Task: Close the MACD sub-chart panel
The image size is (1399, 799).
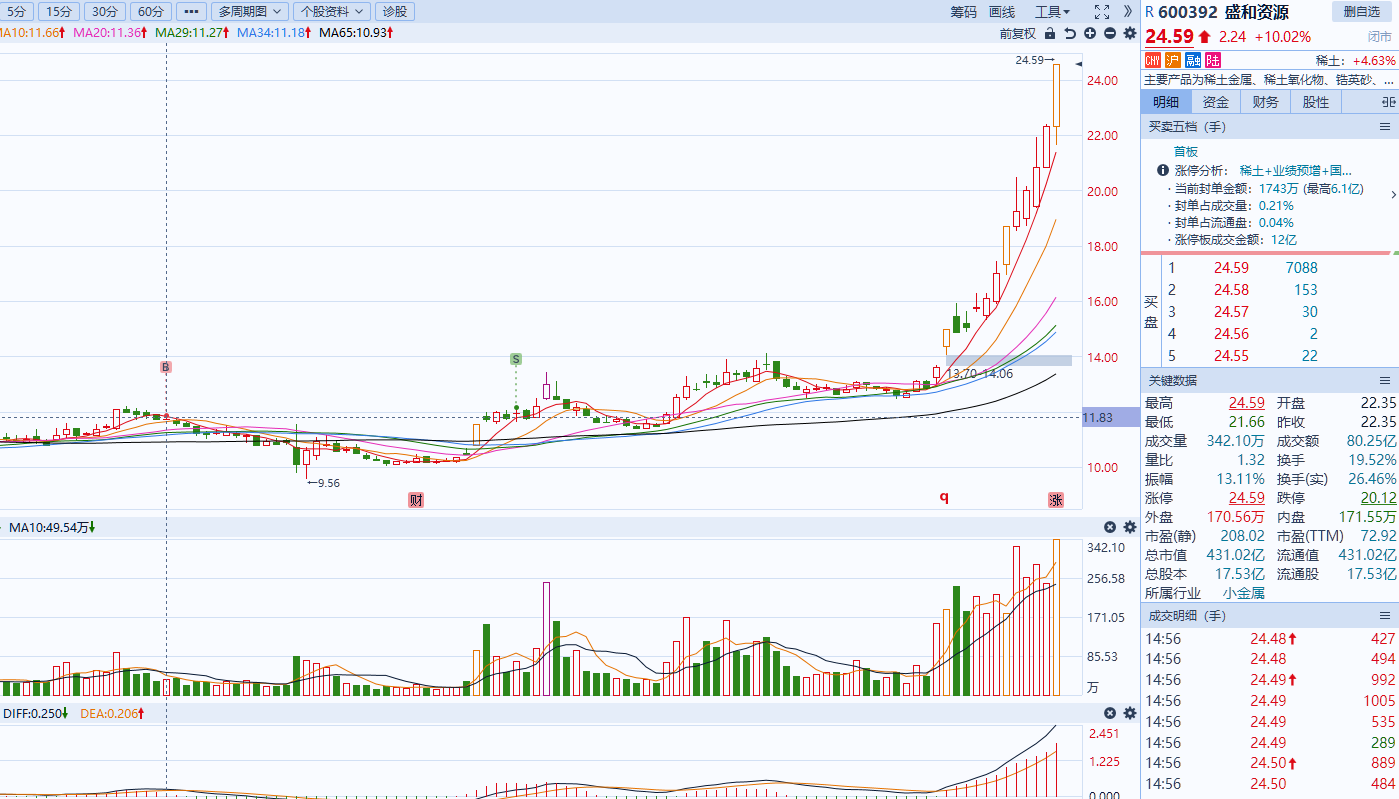Action: [x=1110, y=713]
